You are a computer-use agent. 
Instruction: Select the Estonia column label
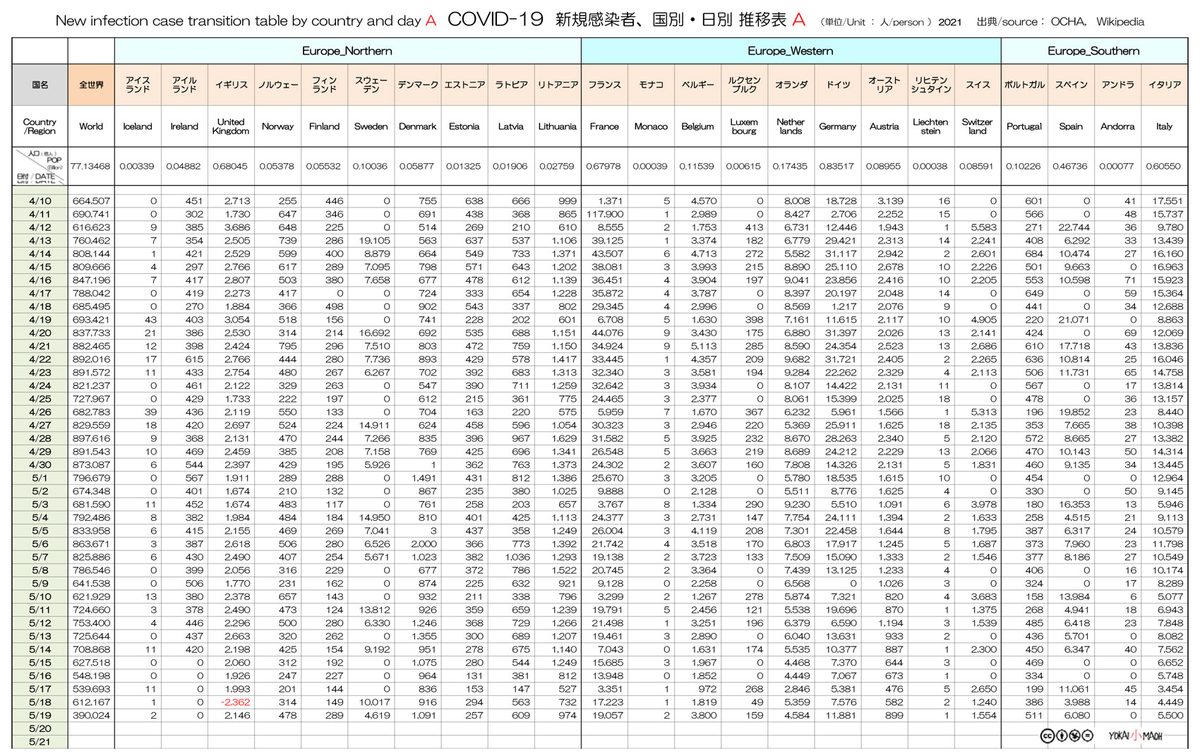coord(464,127)
